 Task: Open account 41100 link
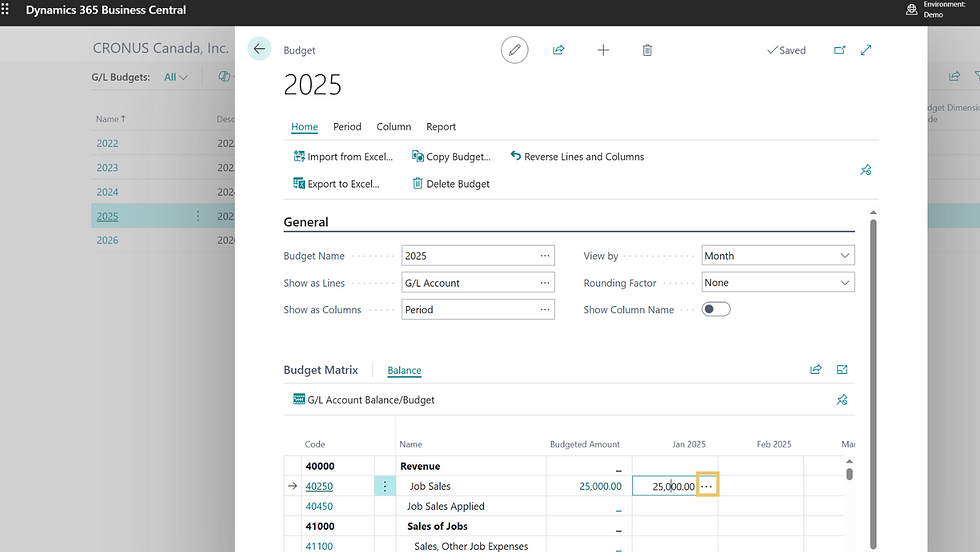click(x=319, y=546)
